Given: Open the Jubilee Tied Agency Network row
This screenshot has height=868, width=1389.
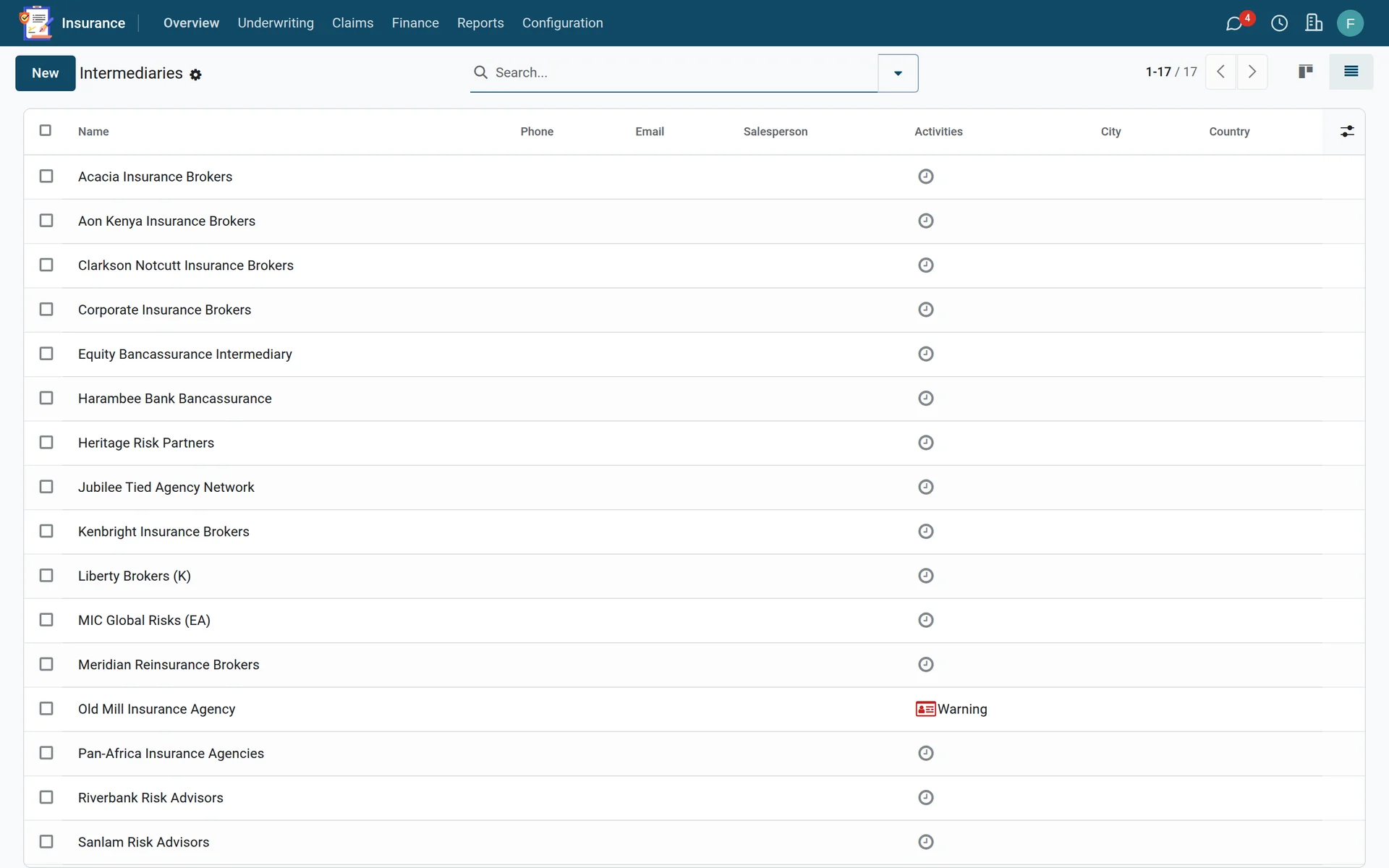Looking at the screenshot, I should click(694, 488).
